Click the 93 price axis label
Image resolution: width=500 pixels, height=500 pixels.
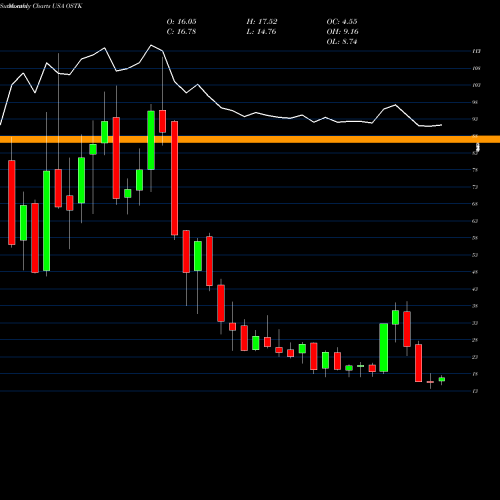[475, 119]
